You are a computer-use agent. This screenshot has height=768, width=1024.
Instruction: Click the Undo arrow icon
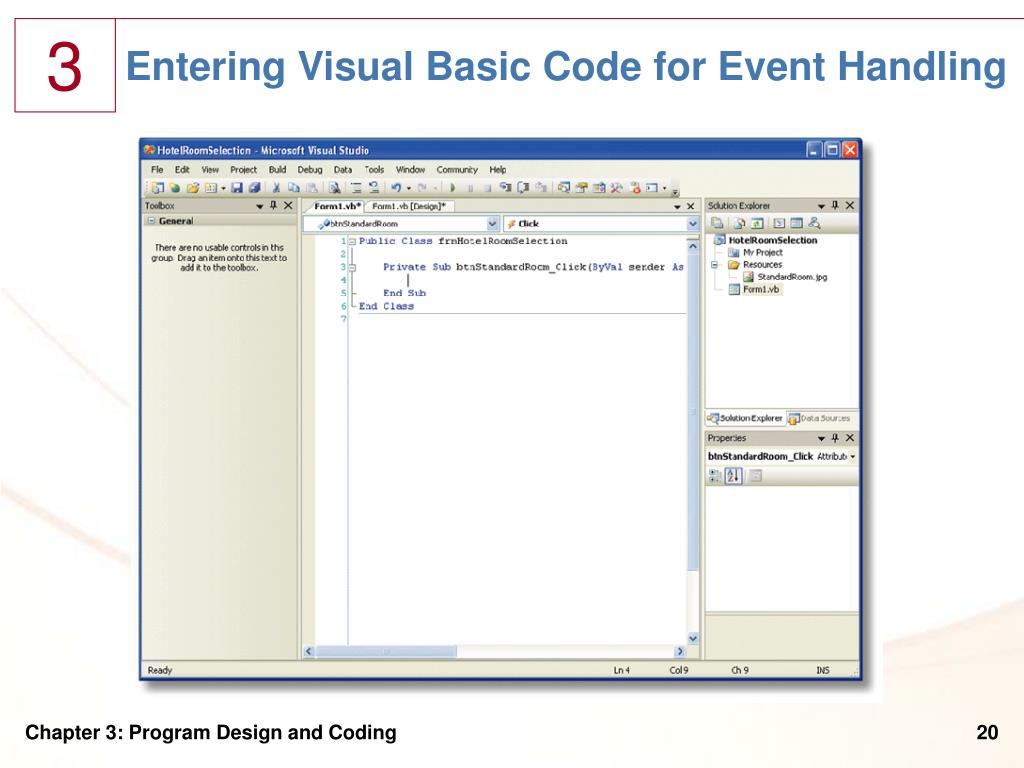coord(396,188)
